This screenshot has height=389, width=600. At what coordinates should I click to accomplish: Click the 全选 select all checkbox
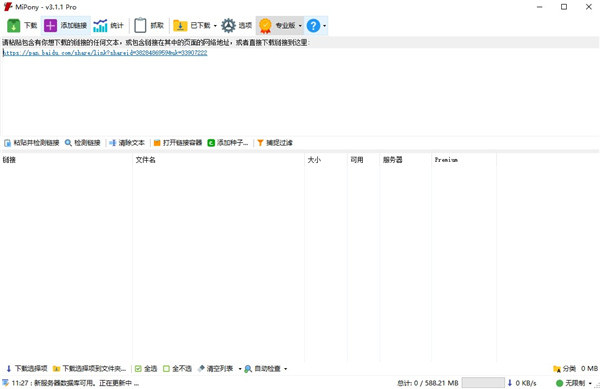(138, 369)
